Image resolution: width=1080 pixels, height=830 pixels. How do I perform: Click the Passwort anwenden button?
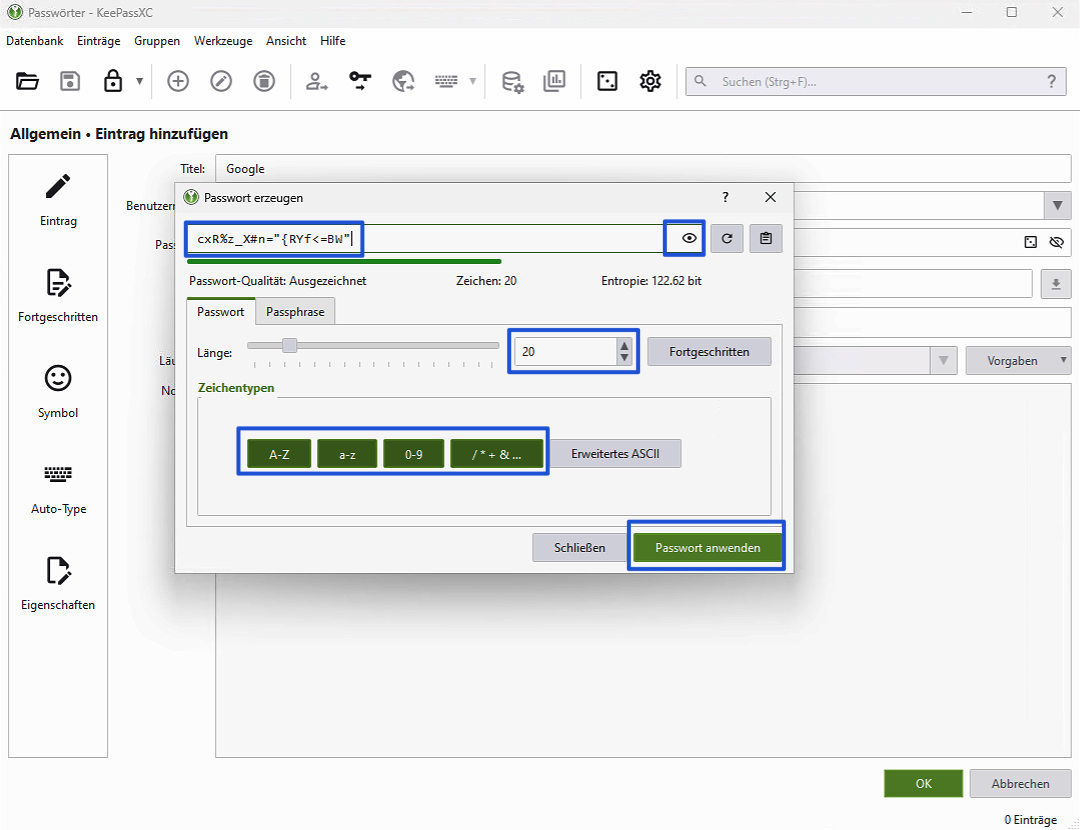(707, 548)
